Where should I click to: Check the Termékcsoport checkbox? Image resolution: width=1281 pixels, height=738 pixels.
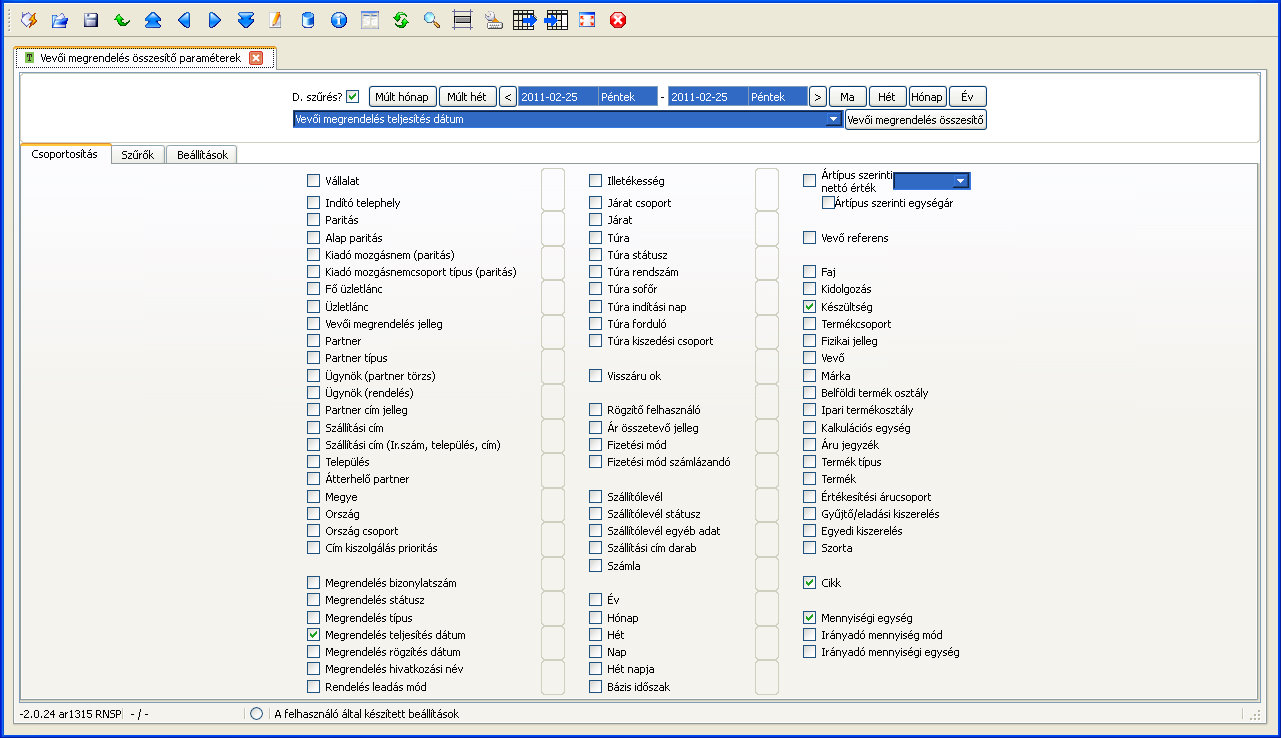(810, 324)
